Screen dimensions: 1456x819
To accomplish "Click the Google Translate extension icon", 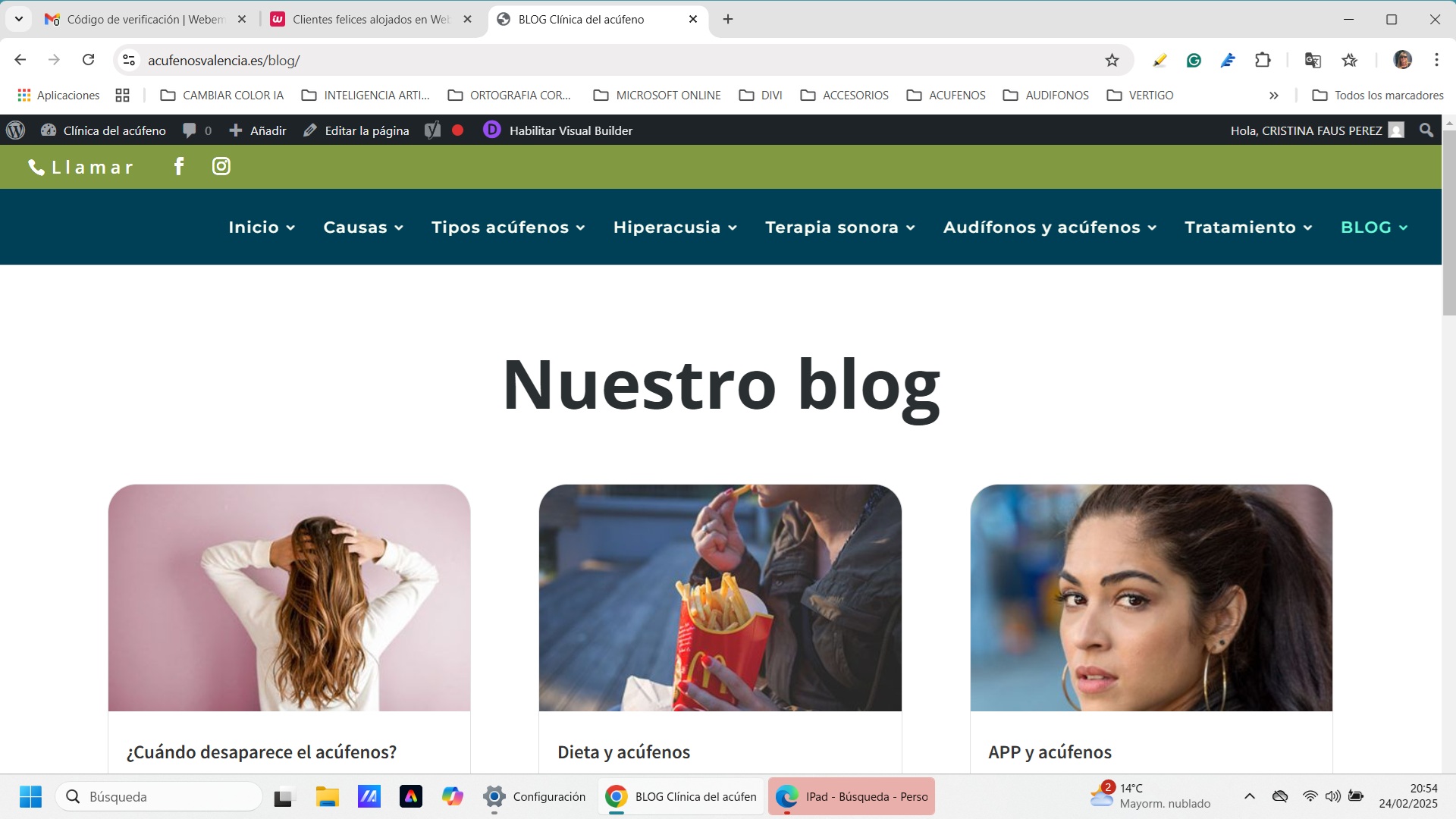I will click(x=1313, y=61).
